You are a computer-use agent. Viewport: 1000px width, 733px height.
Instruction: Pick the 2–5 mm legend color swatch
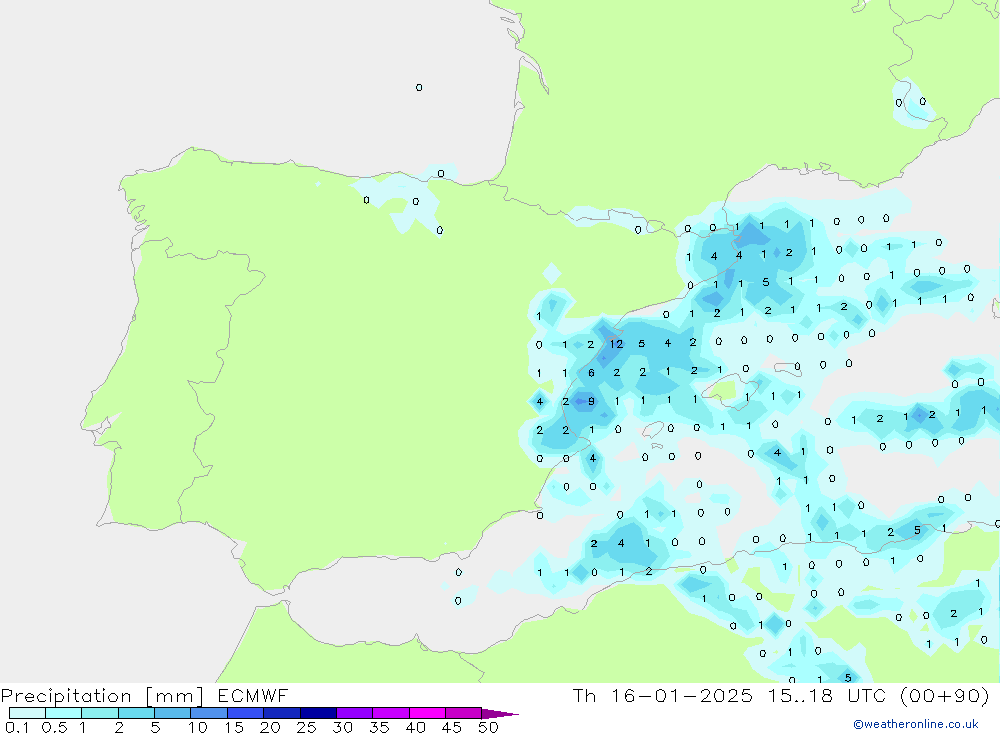136,713
